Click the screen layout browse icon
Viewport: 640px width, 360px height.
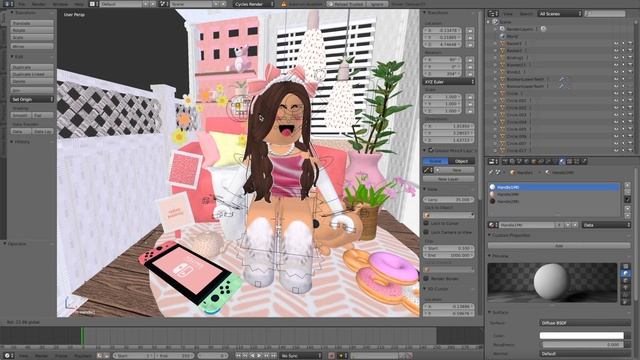pos(93,4)
